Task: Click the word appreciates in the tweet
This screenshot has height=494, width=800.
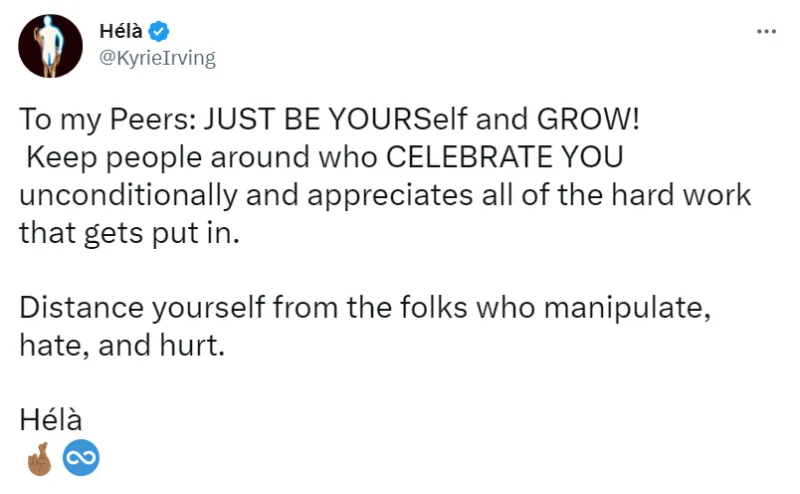Action: (390, 196)
